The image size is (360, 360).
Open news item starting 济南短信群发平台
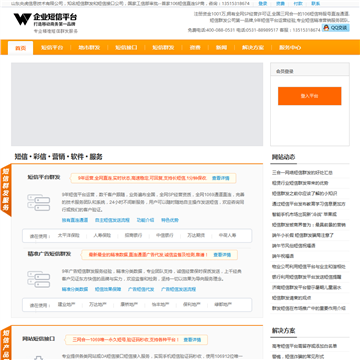[306, 287]
